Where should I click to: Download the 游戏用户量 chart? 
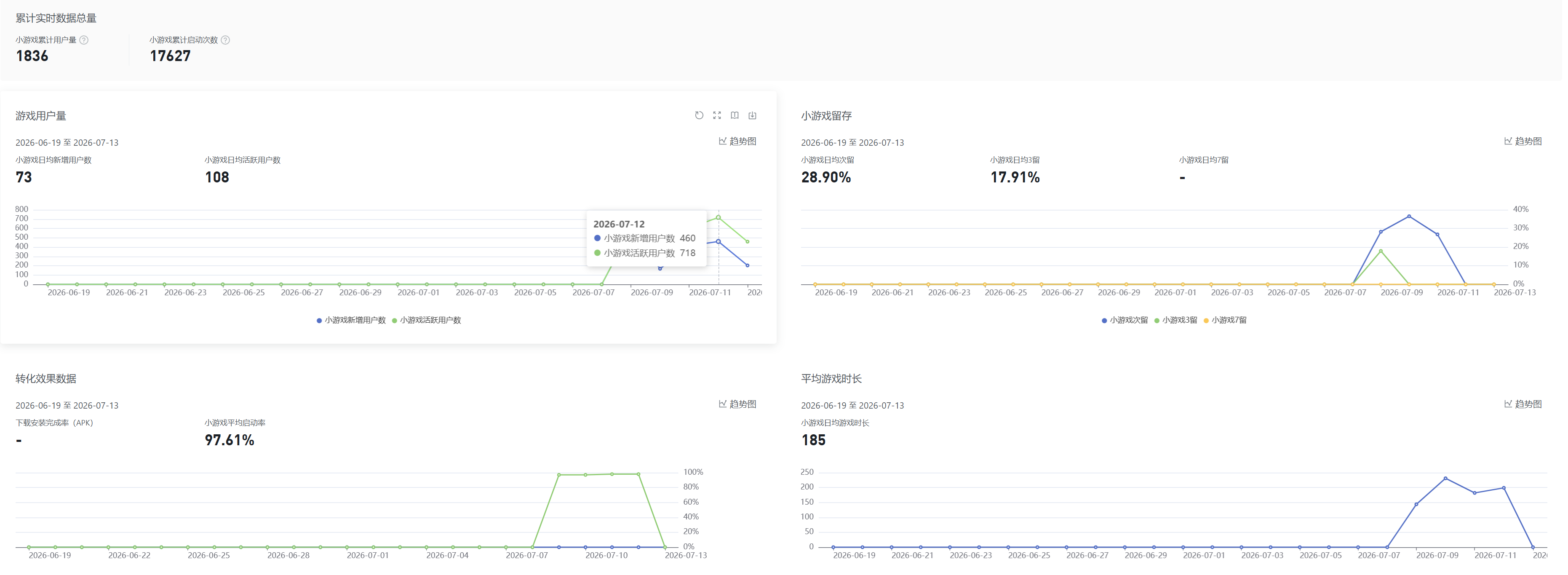pos(752,115)
